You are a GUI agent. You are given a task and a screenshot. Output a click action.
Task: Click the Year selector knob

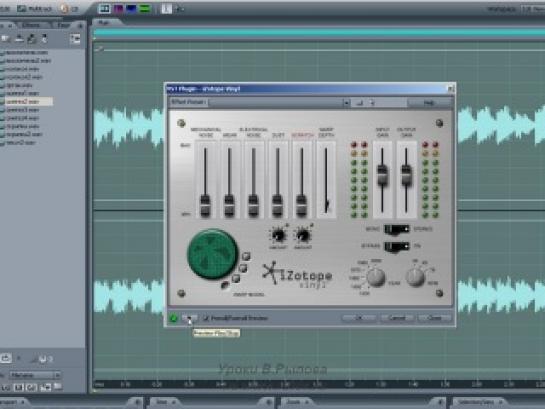[x=376, y=278]
